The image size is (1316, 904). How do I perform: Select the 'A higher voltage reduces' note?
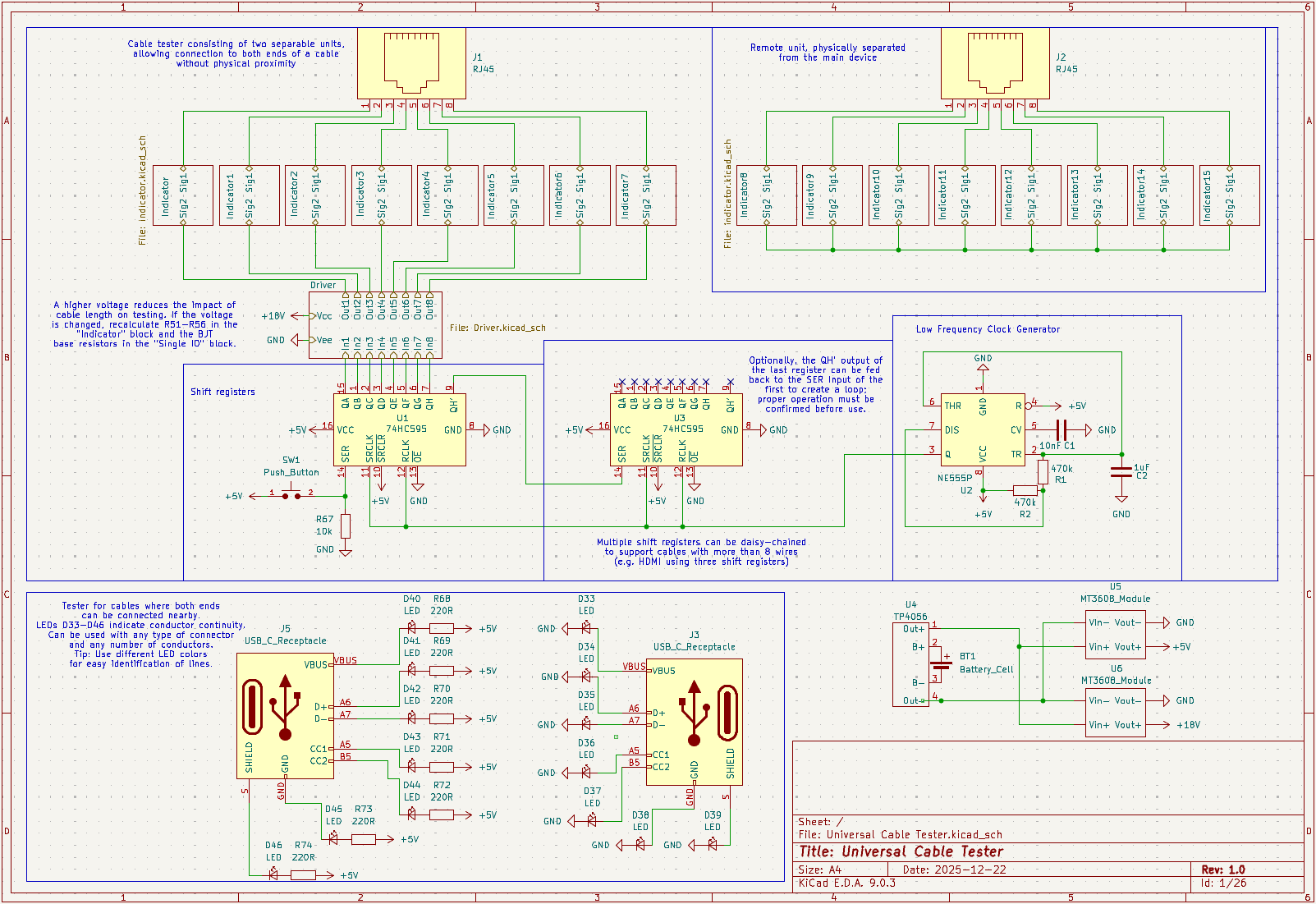click(144, 324)
